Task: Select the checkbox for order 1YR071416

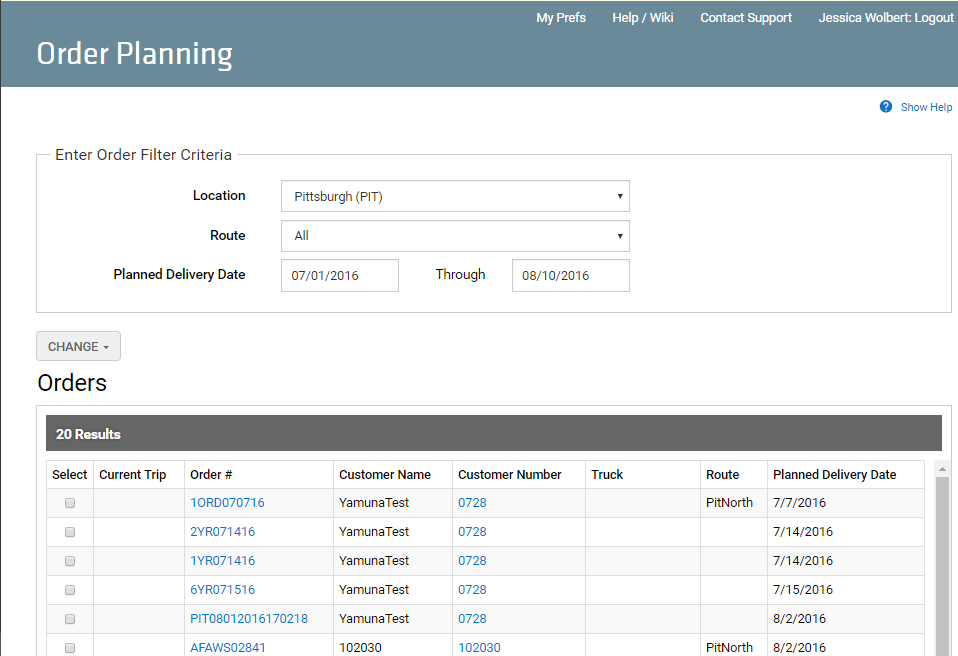Action: click(x=70, y=561)
